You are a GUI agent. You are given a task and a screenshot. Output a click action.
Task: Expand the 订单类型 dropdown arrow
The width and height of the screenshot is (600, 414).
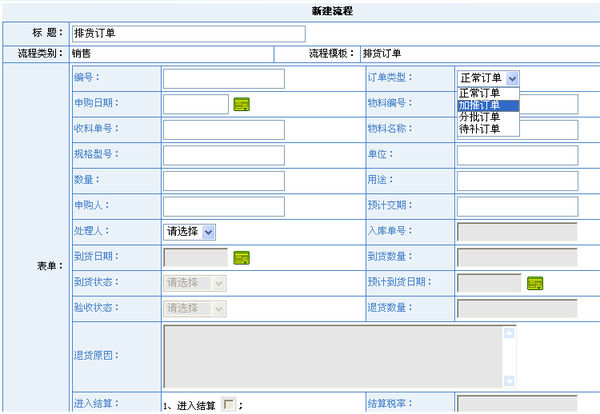512,78
